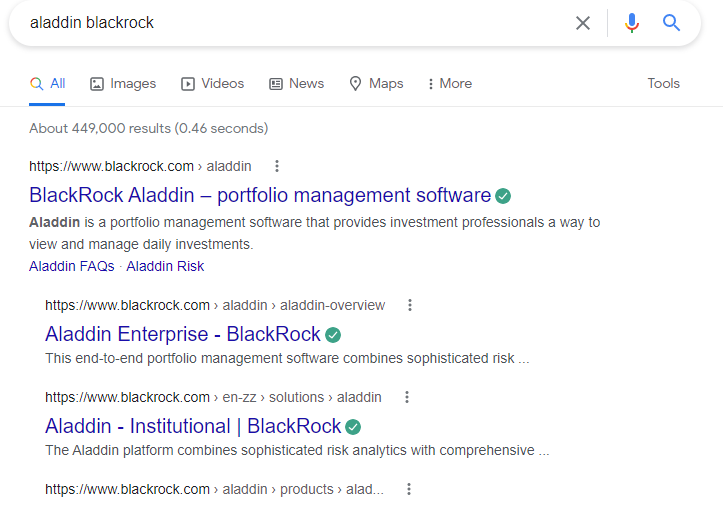Click green verified badge next to Aladdin Enterprise
Image resolution: width=723 pixels, height=505 pixels.
point(333,335)
